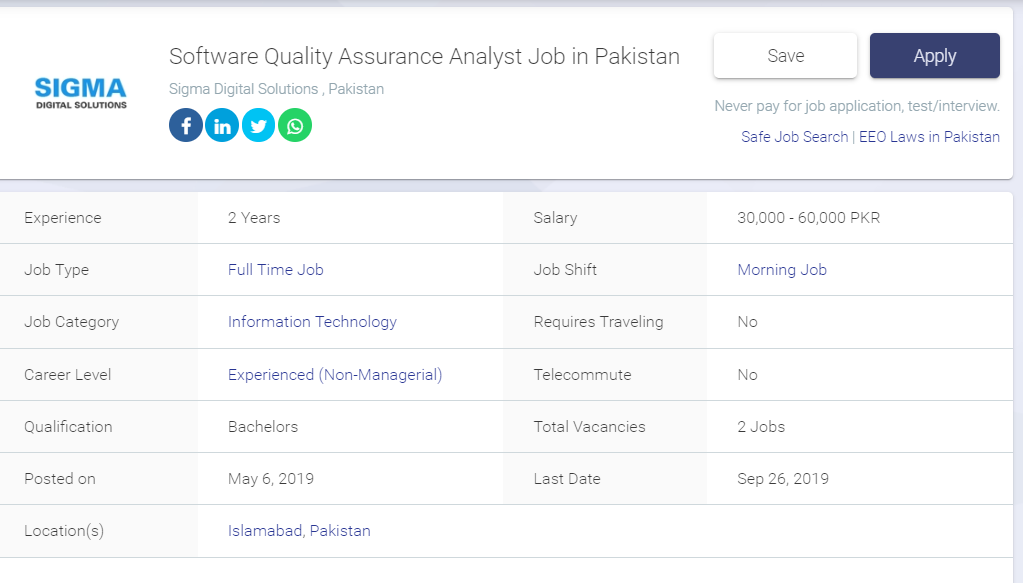The width and height of the screenshot is (1023, 583).
Task: Share job through WhatsApp
Action: (x=295, y=125)
